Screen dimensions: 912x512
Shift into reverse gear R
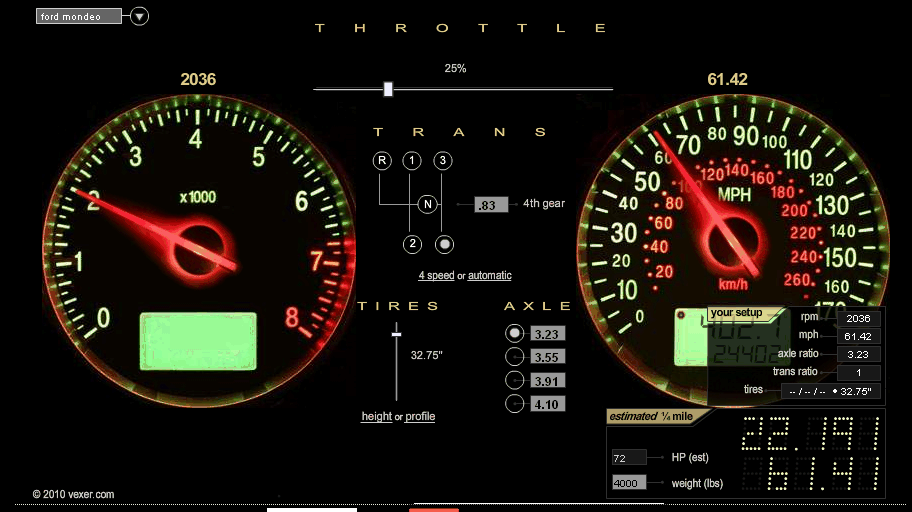[382, 161]
